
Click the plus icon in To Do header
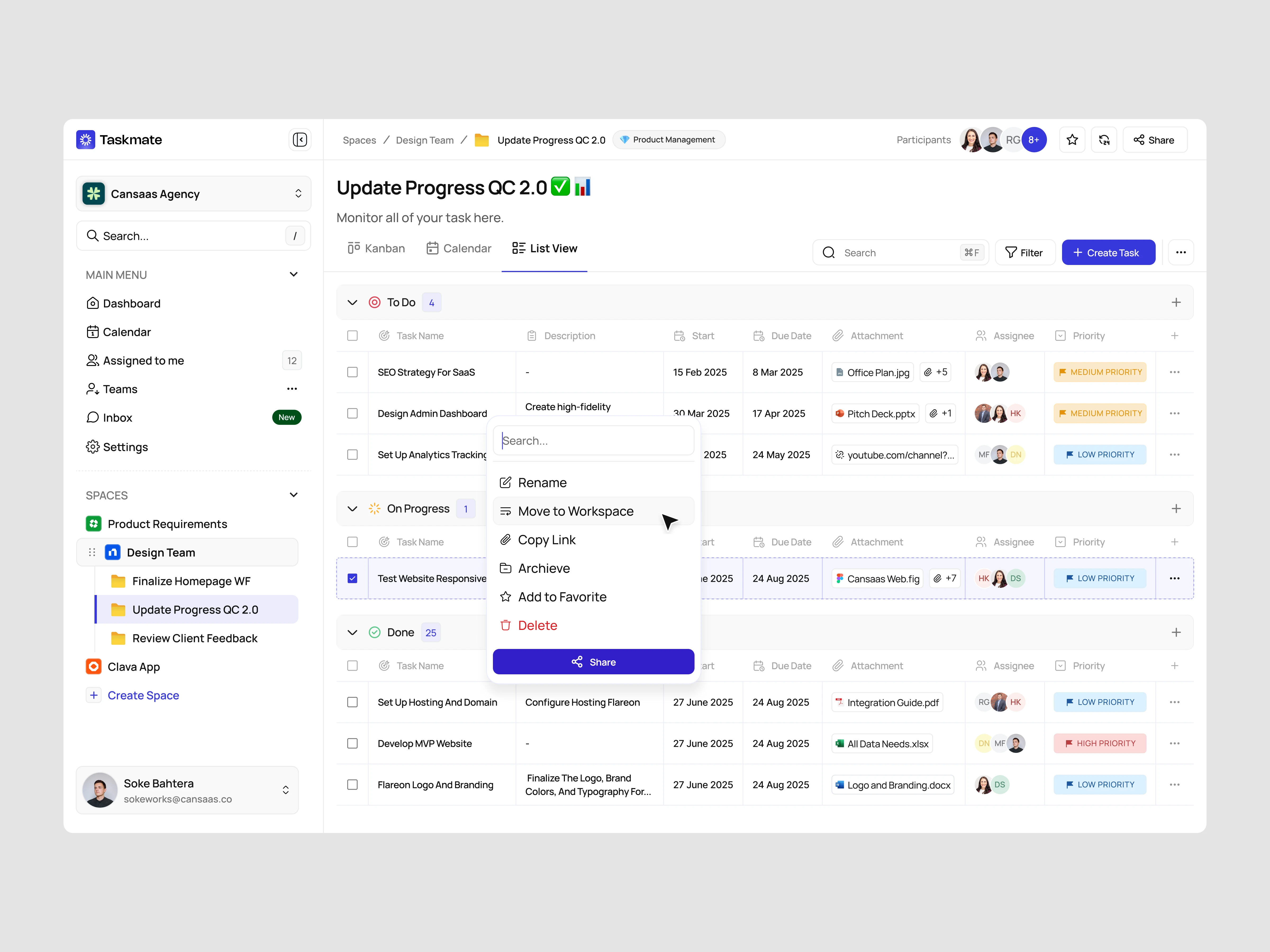1175,303
